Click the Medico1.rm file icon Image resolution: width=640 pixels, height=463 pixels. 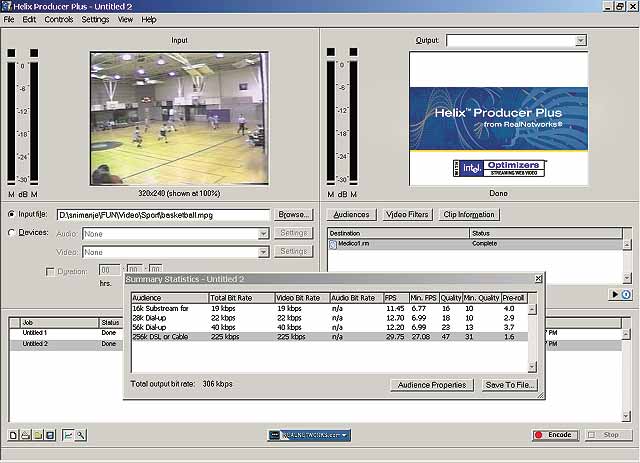coord(333,244)
